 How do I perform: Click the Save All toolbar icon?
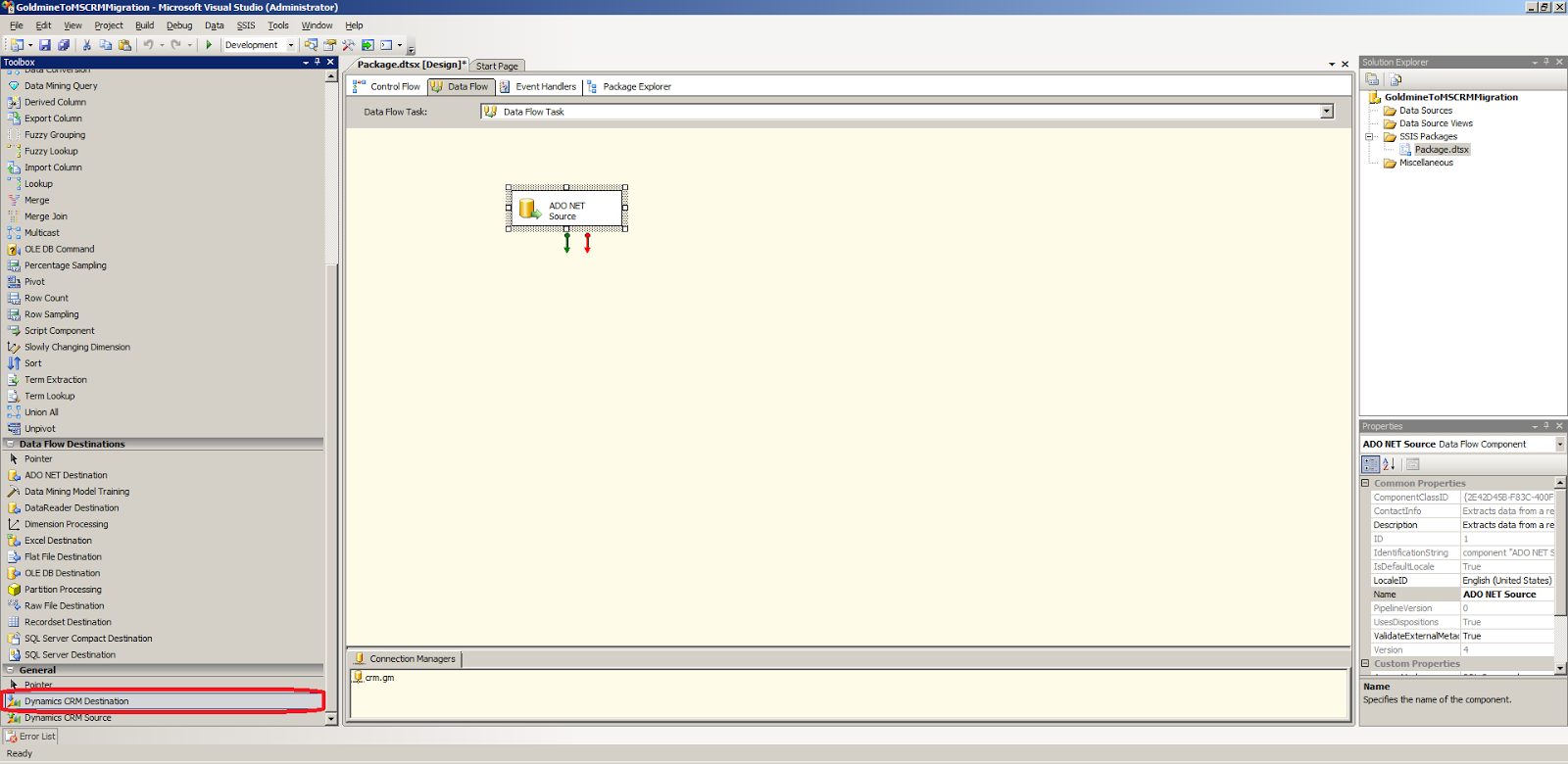pos(64,45)
